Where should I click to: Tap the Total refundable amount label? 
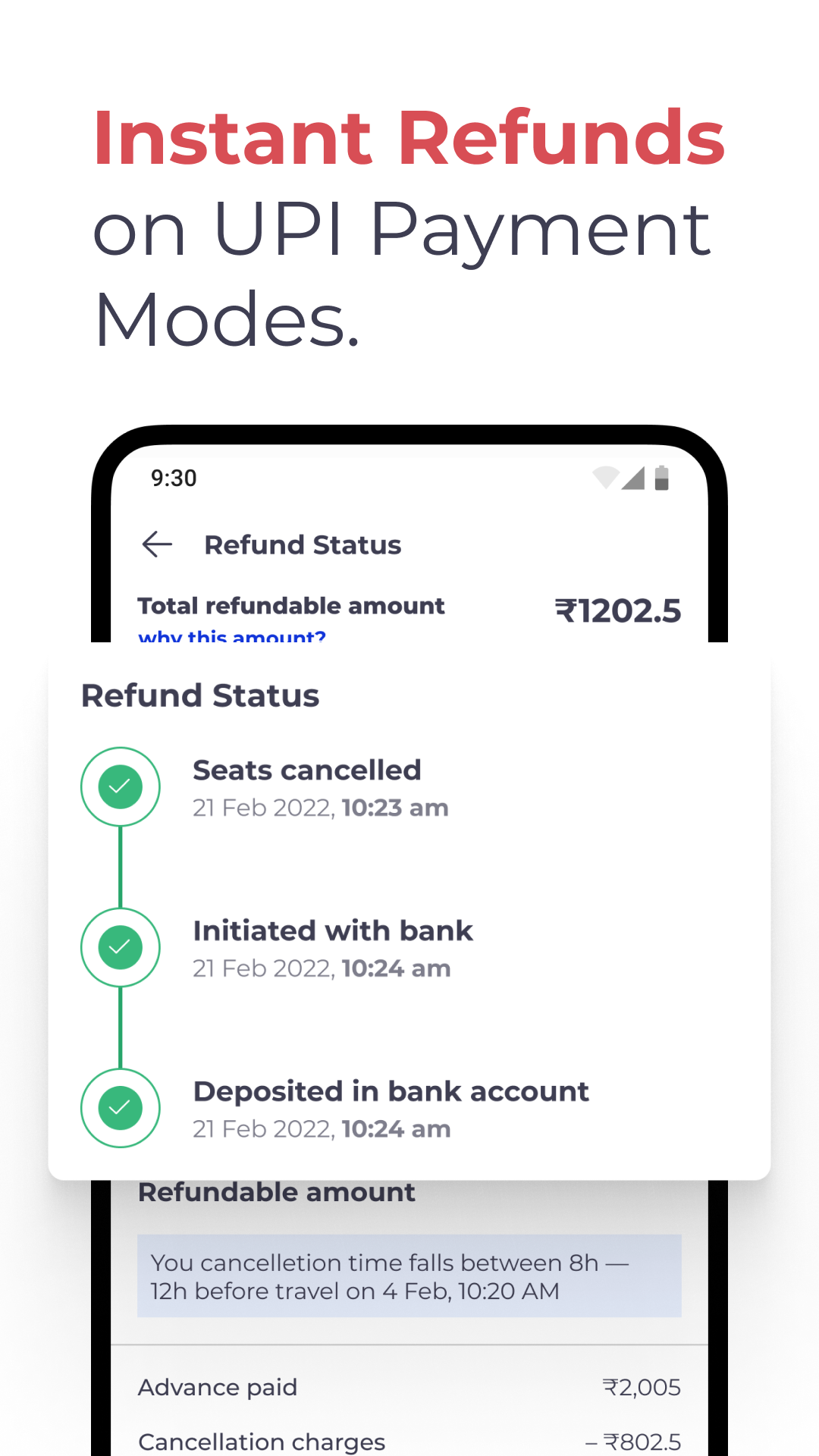click(x=291, y=606)
